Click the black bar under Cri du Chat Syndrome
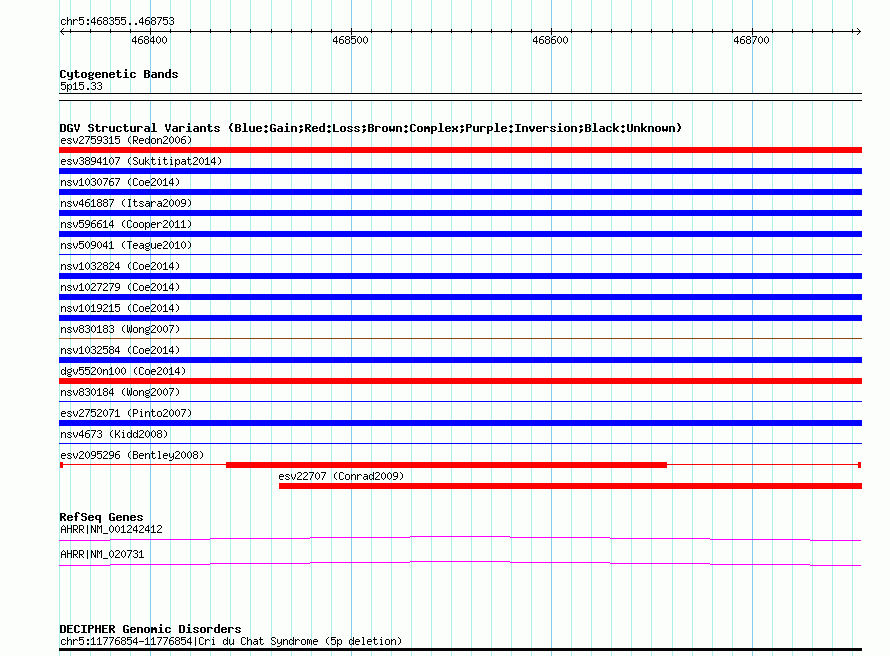890x656 pixels. pos(460,650)
